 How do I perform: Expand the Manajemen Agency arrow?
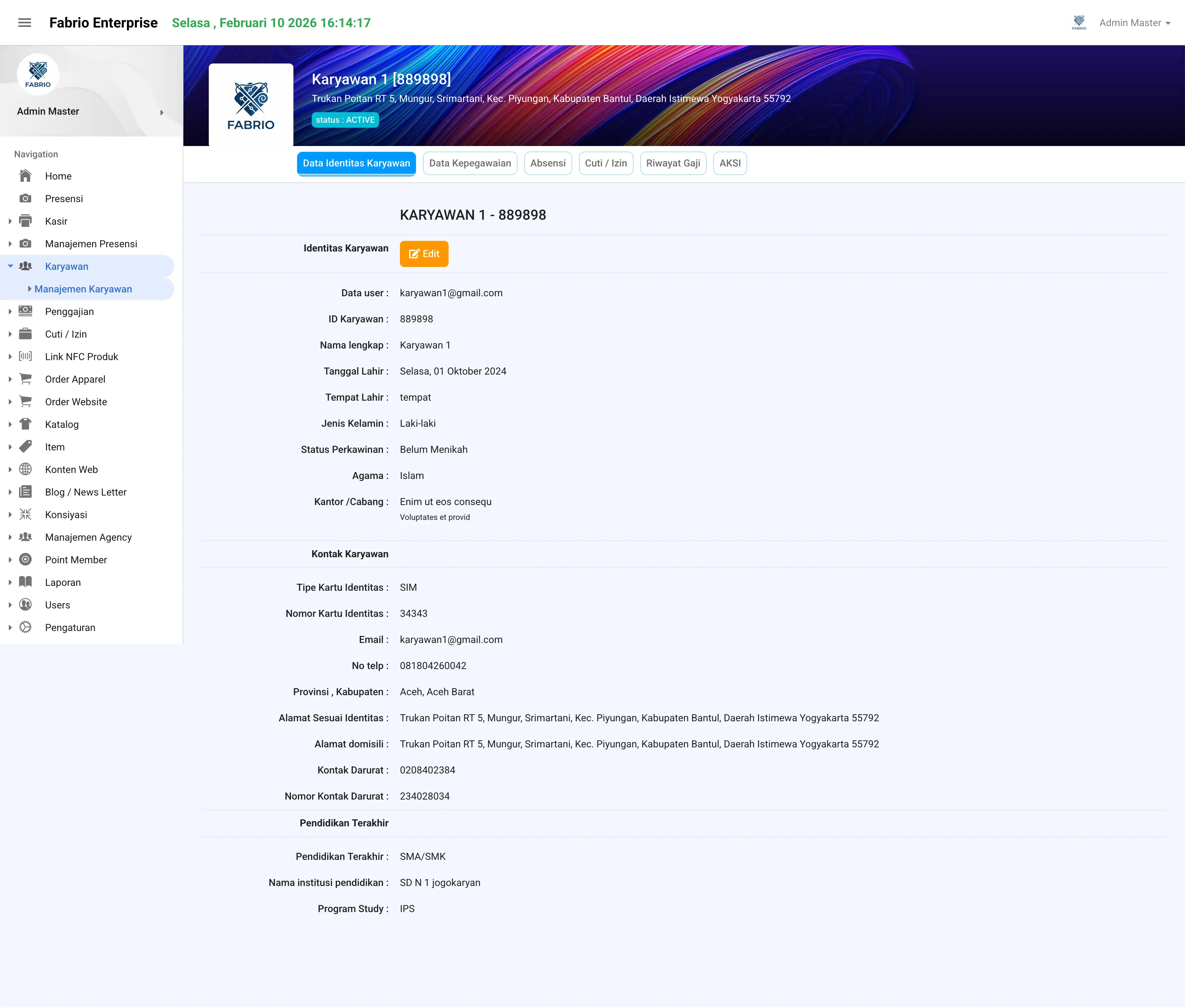[10, 537]
